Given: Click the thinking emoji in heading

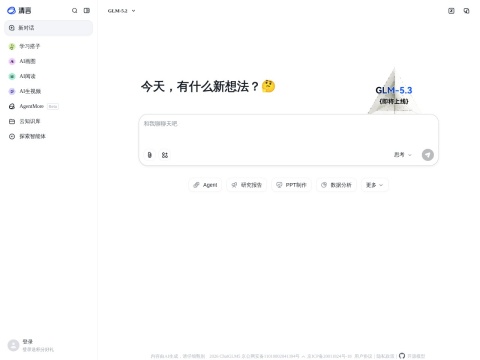Looking at the screenshot, I should coord(268,86).
